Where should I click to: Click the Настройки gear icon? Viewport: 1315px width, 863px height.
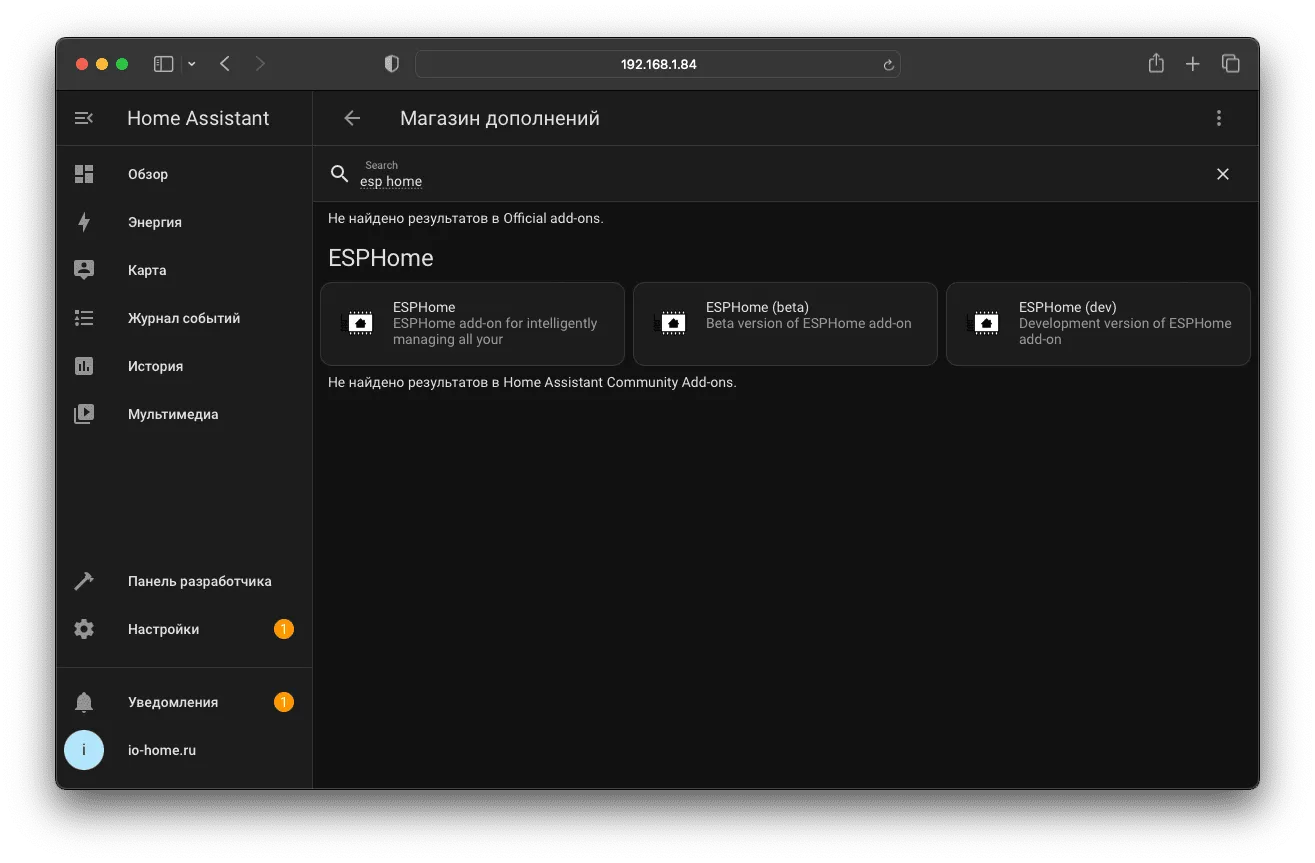84,629
